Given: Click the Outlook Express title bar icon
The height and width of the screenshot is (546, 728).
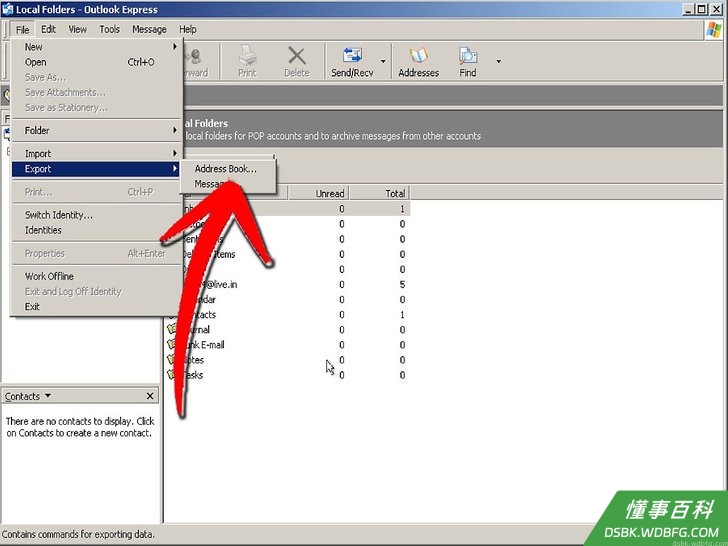Looking at the screenshot, I should point(7,9).
